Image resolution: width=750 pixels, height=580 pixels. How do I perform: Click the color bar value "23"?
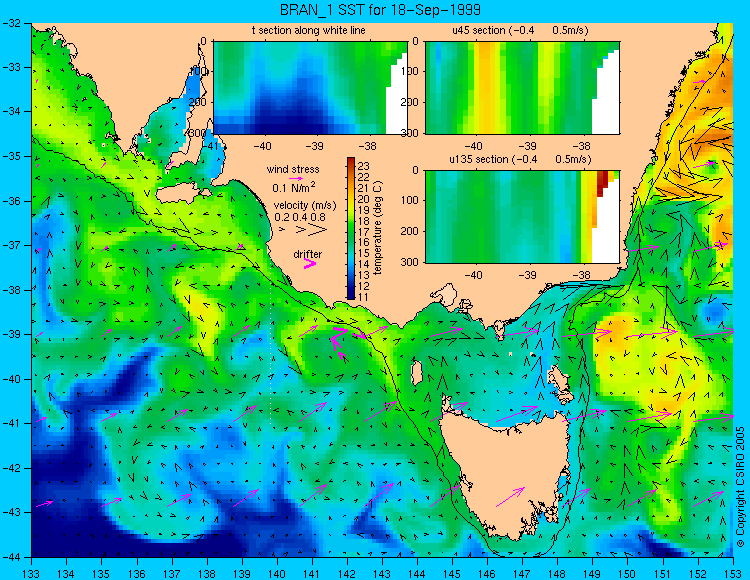pyautogui.click(x=364, y=166)
